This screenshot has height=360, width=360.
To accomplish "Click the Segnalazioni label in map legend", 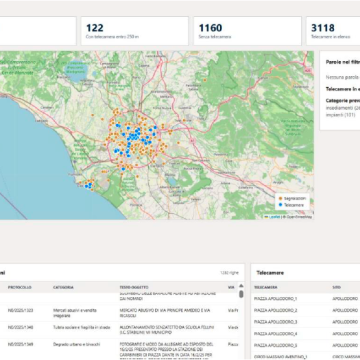I will point(295,199).
